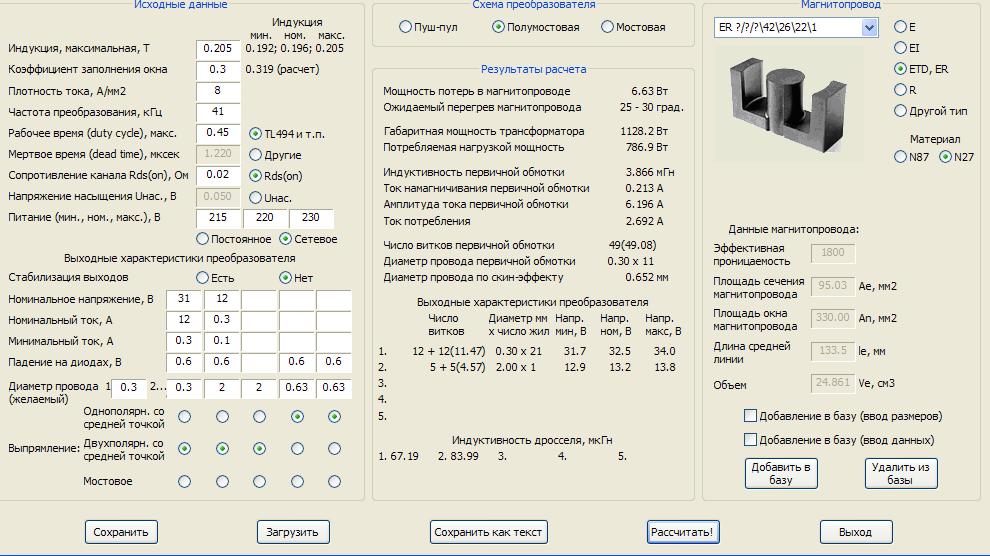
Task: Edit minimum supply voltage field 215
Action: [x=218, y=218]
